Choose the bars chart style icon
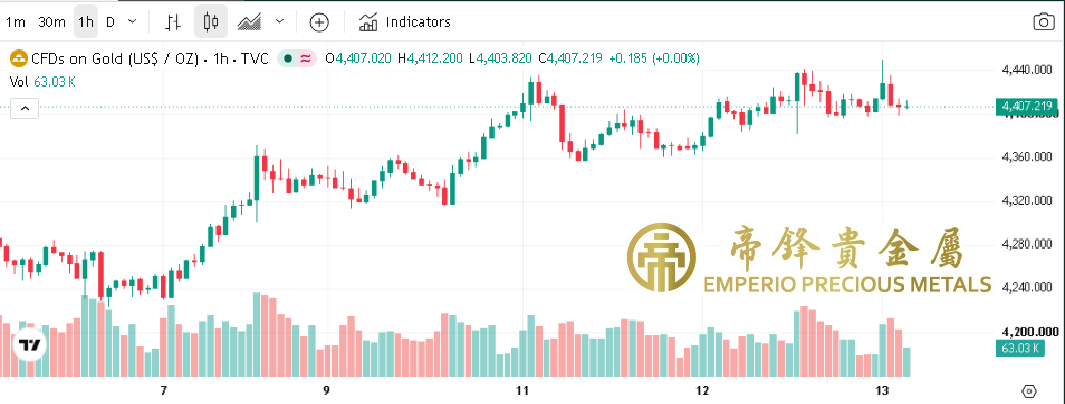The height and width of the screenshot is (404, 1065). (174, 22)
